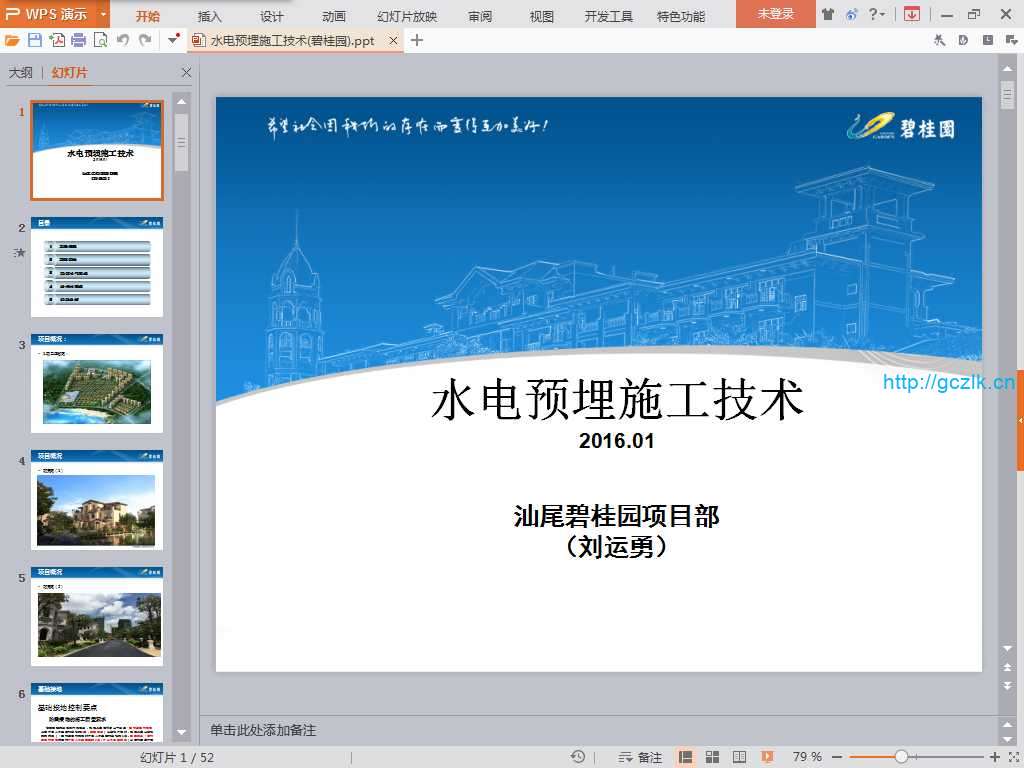This screenshot has width=1024, height=768.
Task: Select slide 3 thumbnail with aerial view
Action: pyautogui.click(x=97, y=383)
